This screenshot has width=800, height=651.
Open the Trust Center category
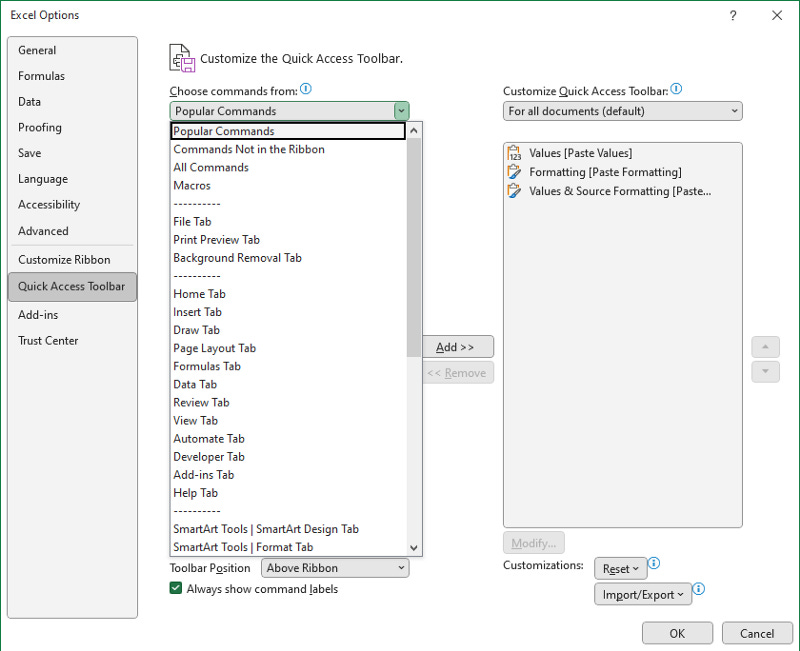72,341
